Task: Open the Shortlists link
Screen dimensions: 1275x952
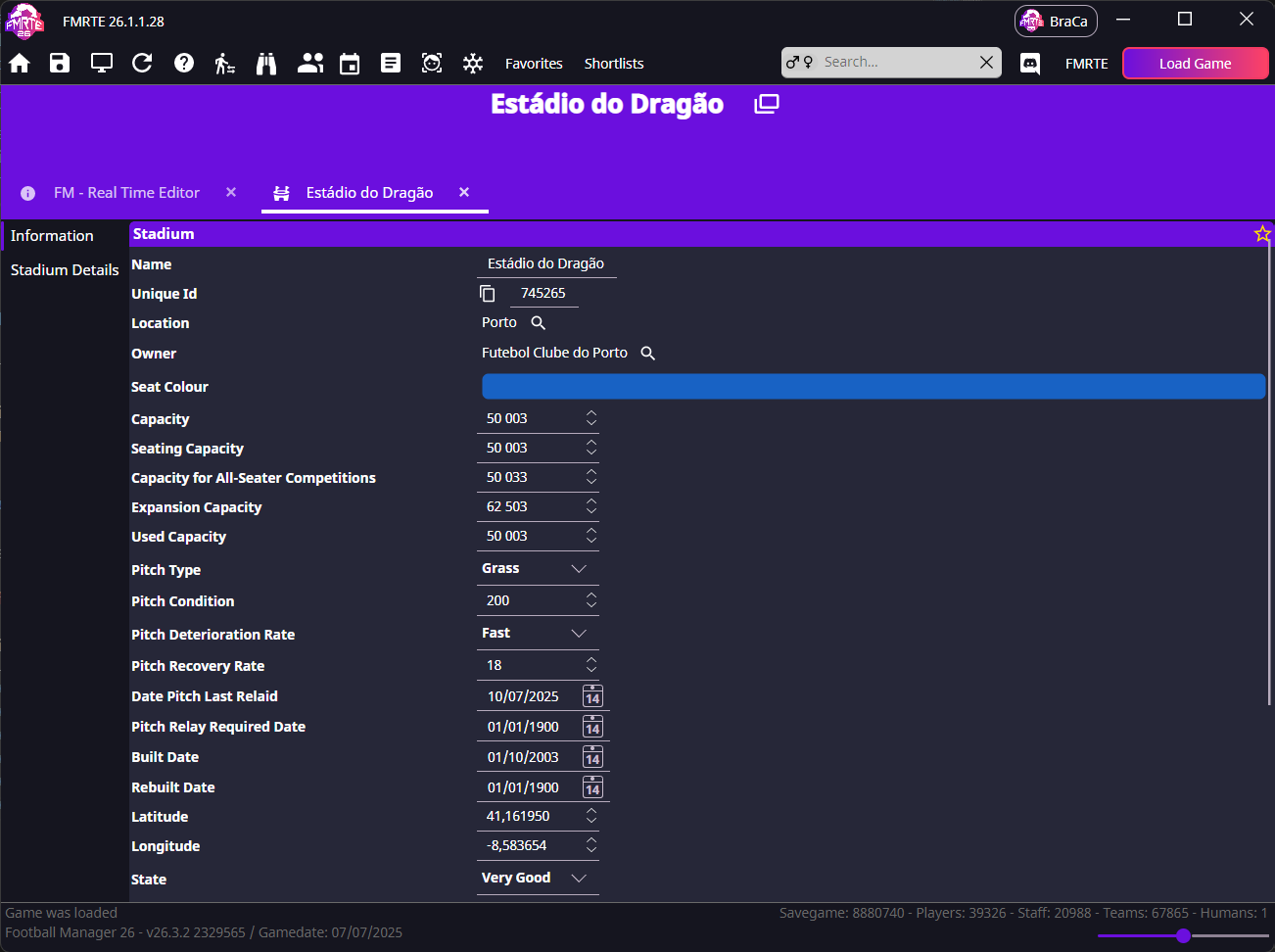Action: point(614,64)
